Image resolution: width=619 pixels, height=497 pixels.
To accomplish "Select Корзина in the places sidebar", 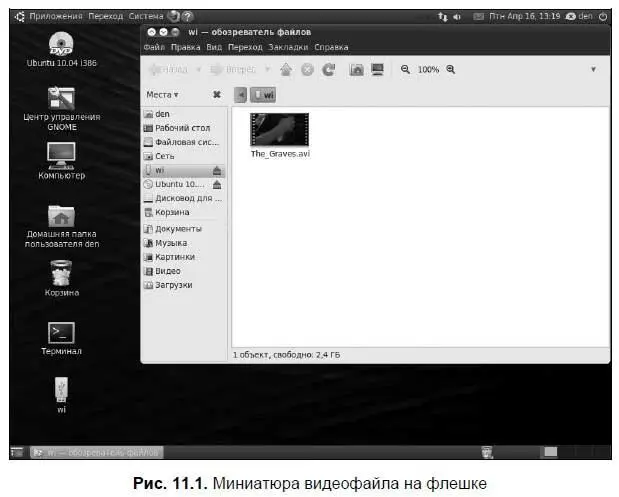I will click(x=171, y=212).
